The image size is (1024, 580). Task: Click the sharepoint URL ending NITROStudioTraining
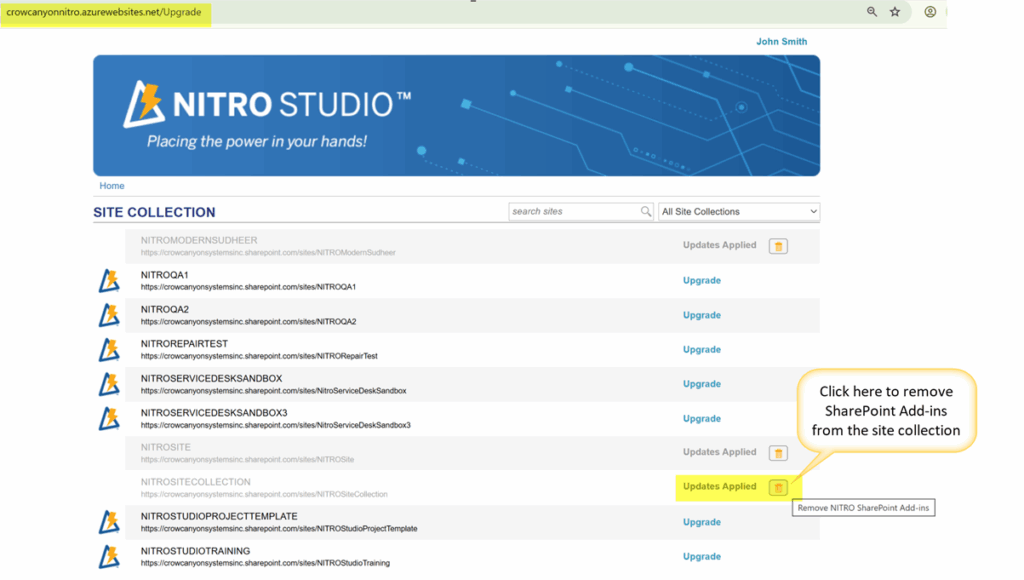(265, 563)
